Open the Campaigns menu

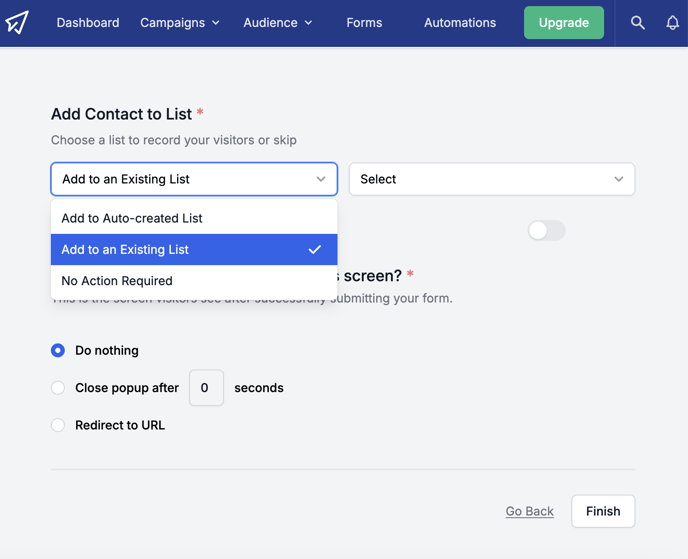180,22
